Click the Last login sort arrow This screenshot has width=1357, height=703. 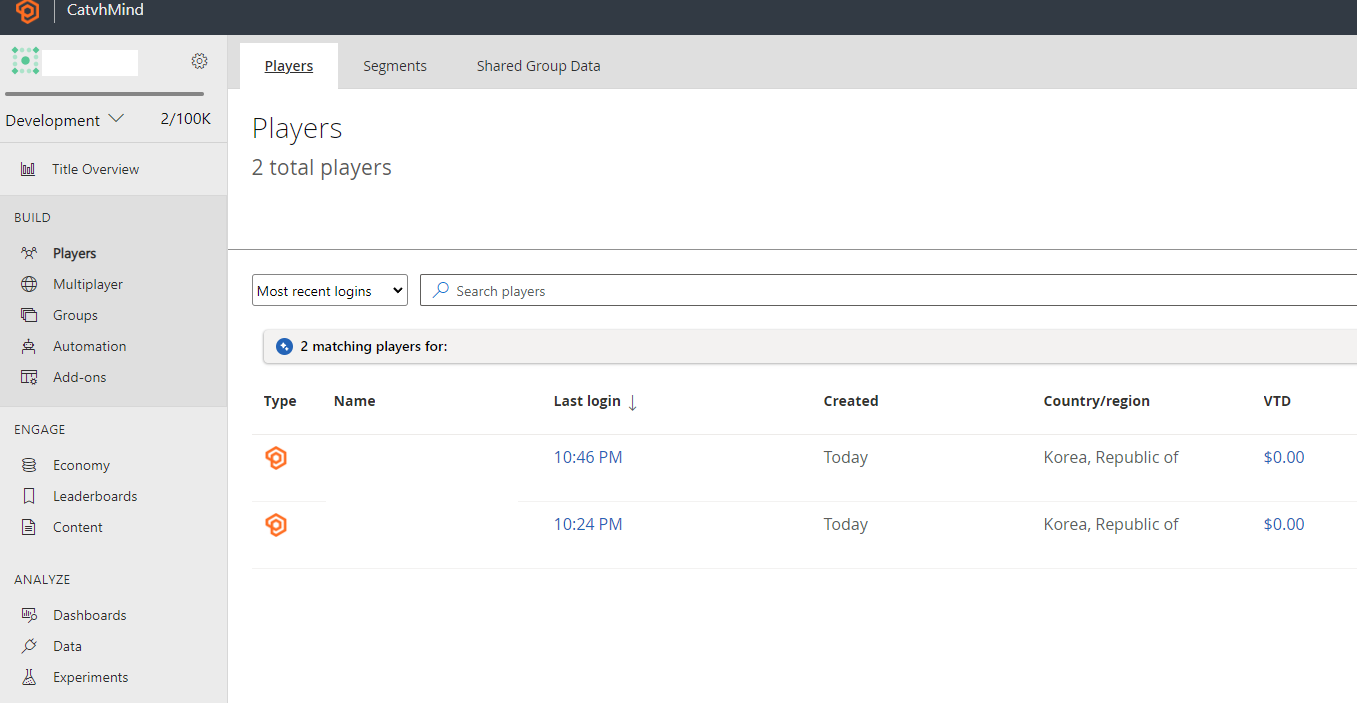(x=632, y=402)
